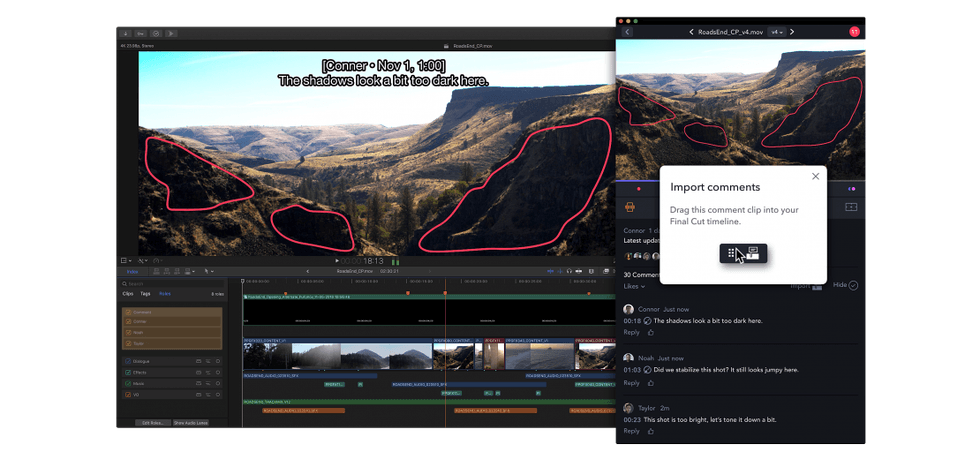Open the viewer layout dropdown below the viewer
980x459 pixels.
click(126, 261)
